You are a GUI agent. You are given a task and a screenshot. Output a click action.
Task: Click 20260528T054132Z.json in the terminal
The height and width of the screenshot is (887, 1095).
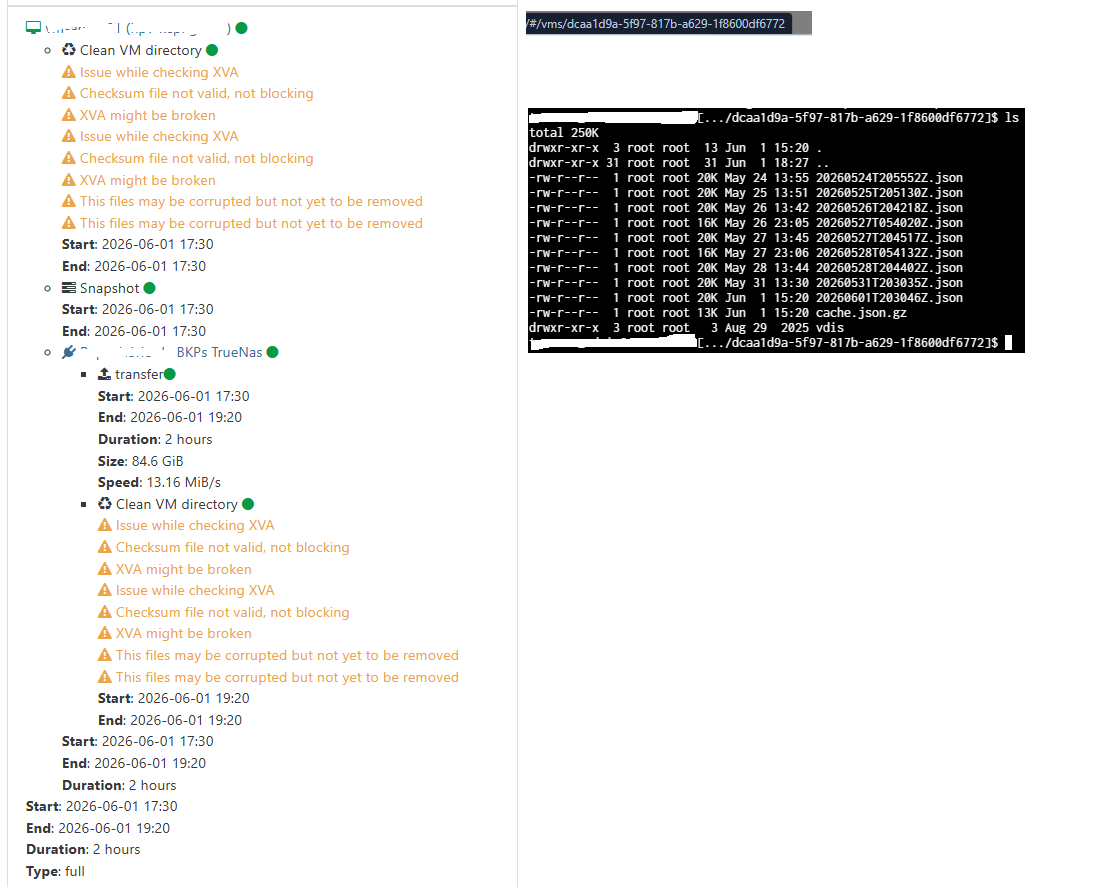(889, 253)
